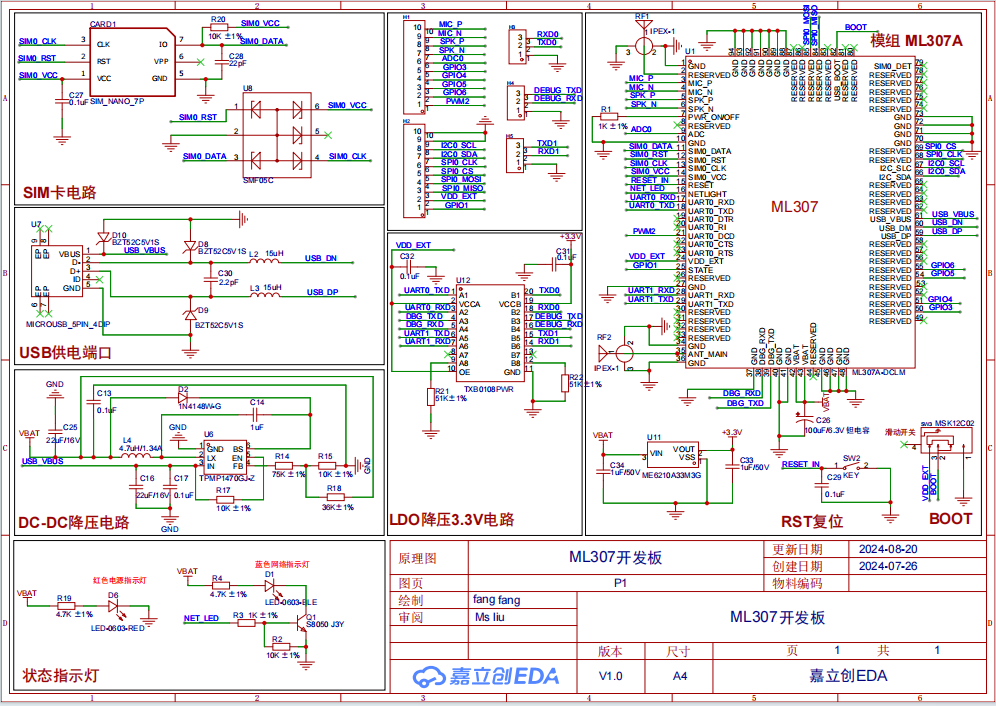
Task: Select the sheet size A4
Action: 680,676
